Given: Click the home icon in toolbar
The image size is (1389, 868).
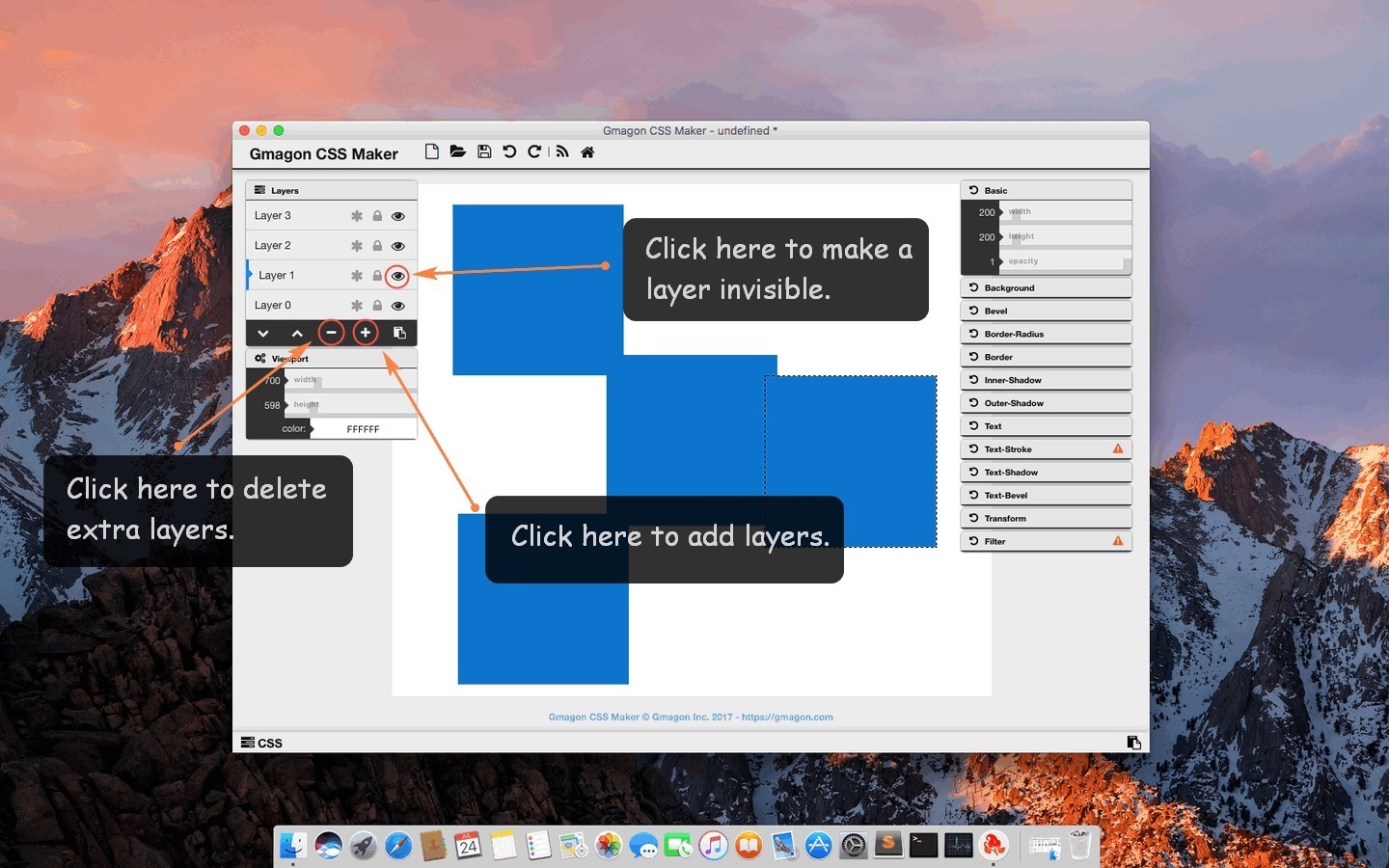Looking at the screenshot, I should click(x=587, y=151).
